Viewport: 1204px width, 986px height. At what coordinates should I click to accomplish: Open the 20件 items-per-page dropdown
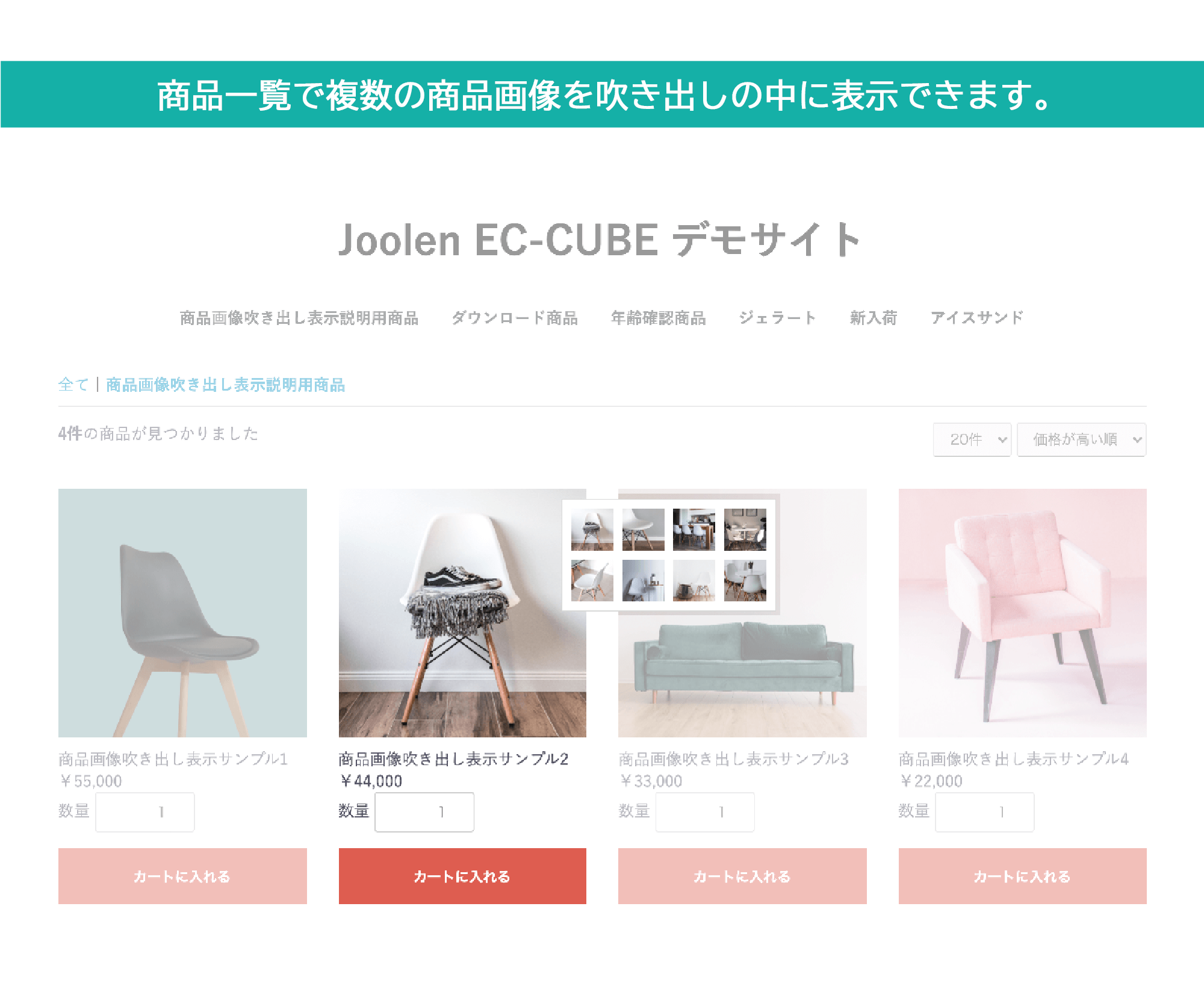click(972, 439)
